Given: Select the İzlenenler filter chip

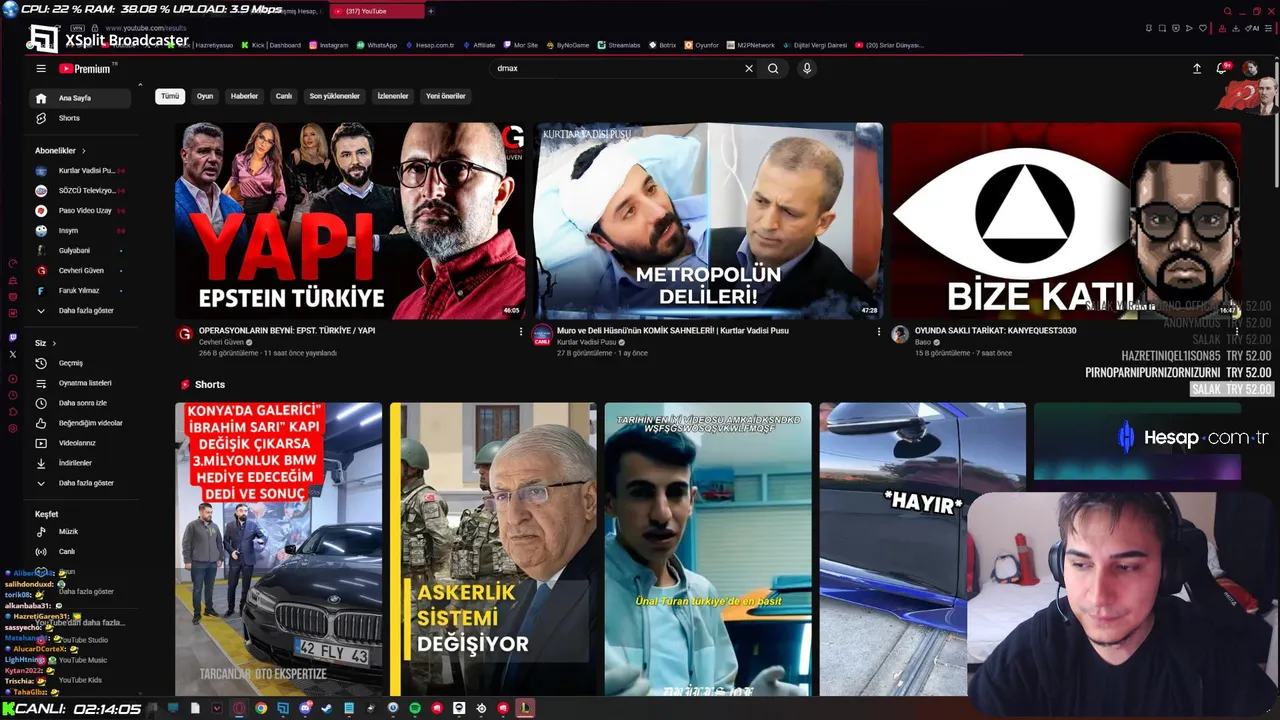Looking at the screenshot, I should pos(393,96).
